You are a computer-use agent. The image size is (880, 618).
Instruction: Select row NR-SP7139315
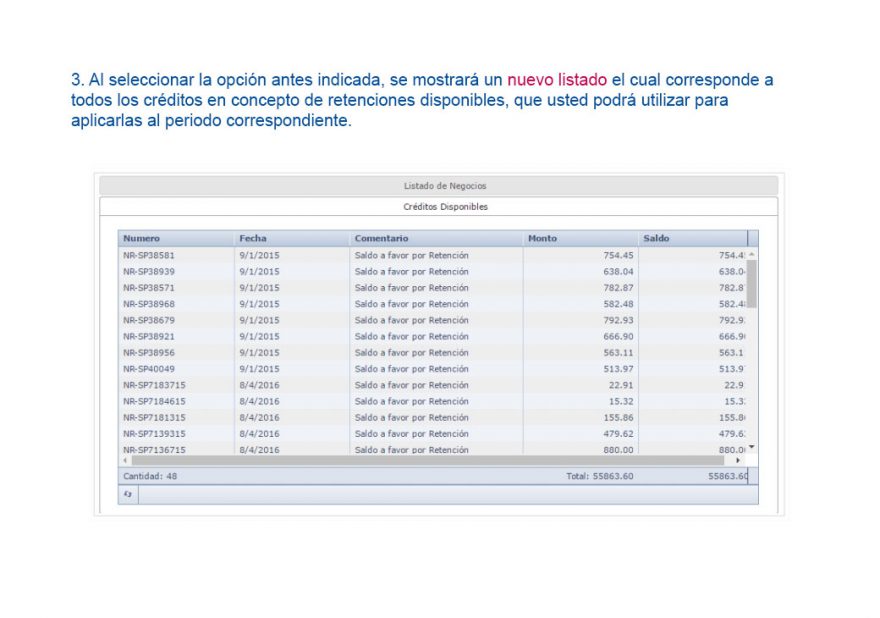[x=433, y=434]
